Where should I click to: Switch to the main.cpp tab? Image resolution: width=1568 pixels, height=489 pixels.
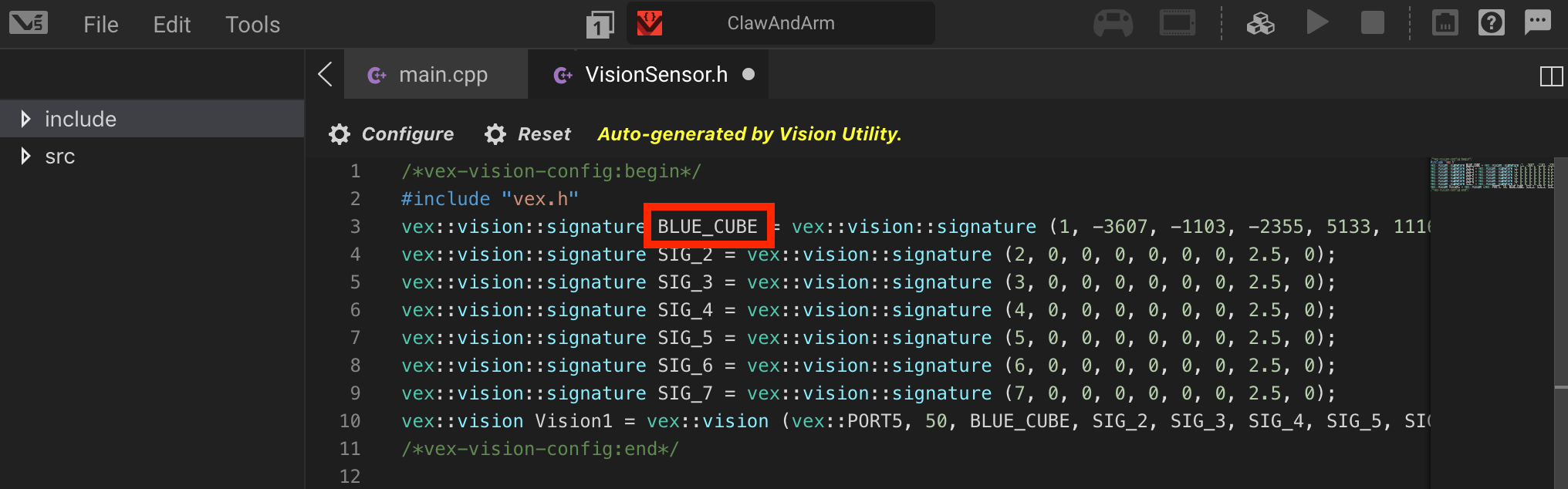pyautogui.click(x=442, y=74)
